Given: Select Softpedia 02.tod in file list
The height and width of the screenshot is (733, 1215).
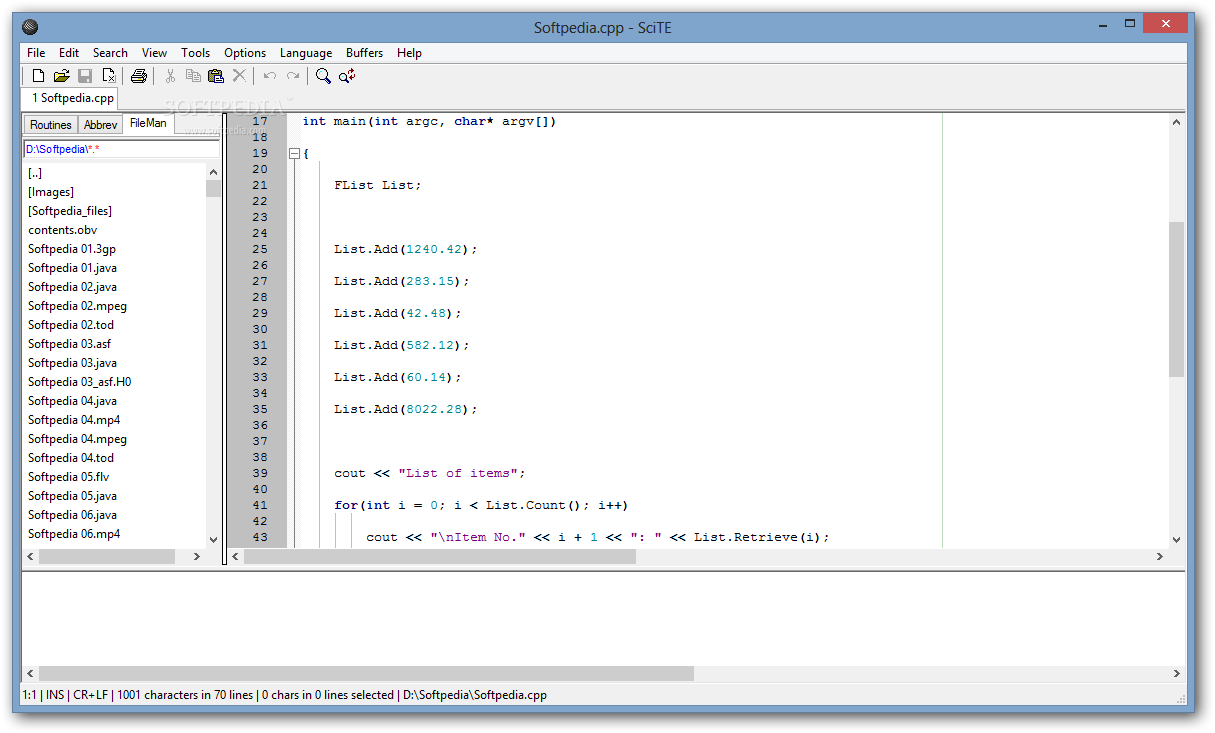Looking at the screenshot, I should (x=71, y=325).
